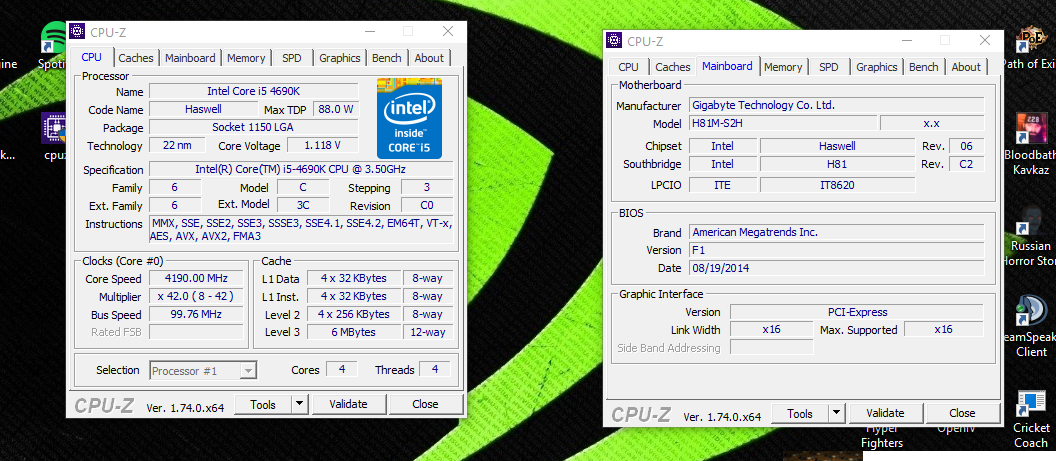
Task: Click the Bus Speed value 99.76 MHz
Action: 196,314
